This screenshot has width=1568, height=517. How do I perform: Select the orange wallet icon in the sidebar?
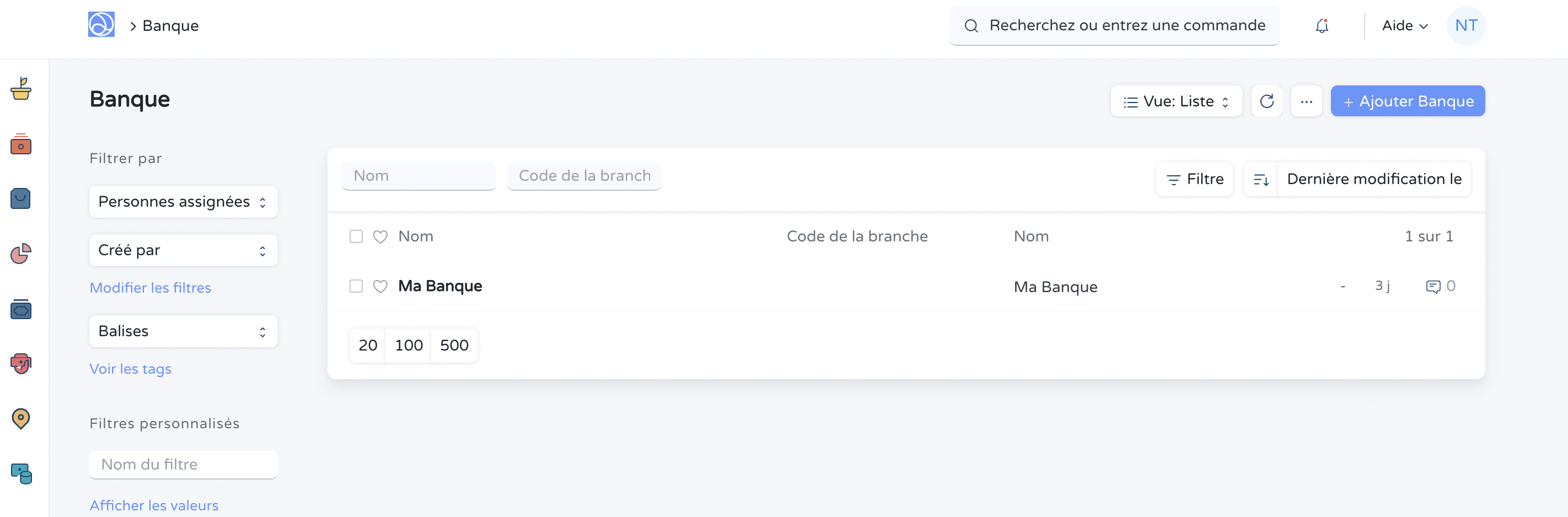point(22,145)
